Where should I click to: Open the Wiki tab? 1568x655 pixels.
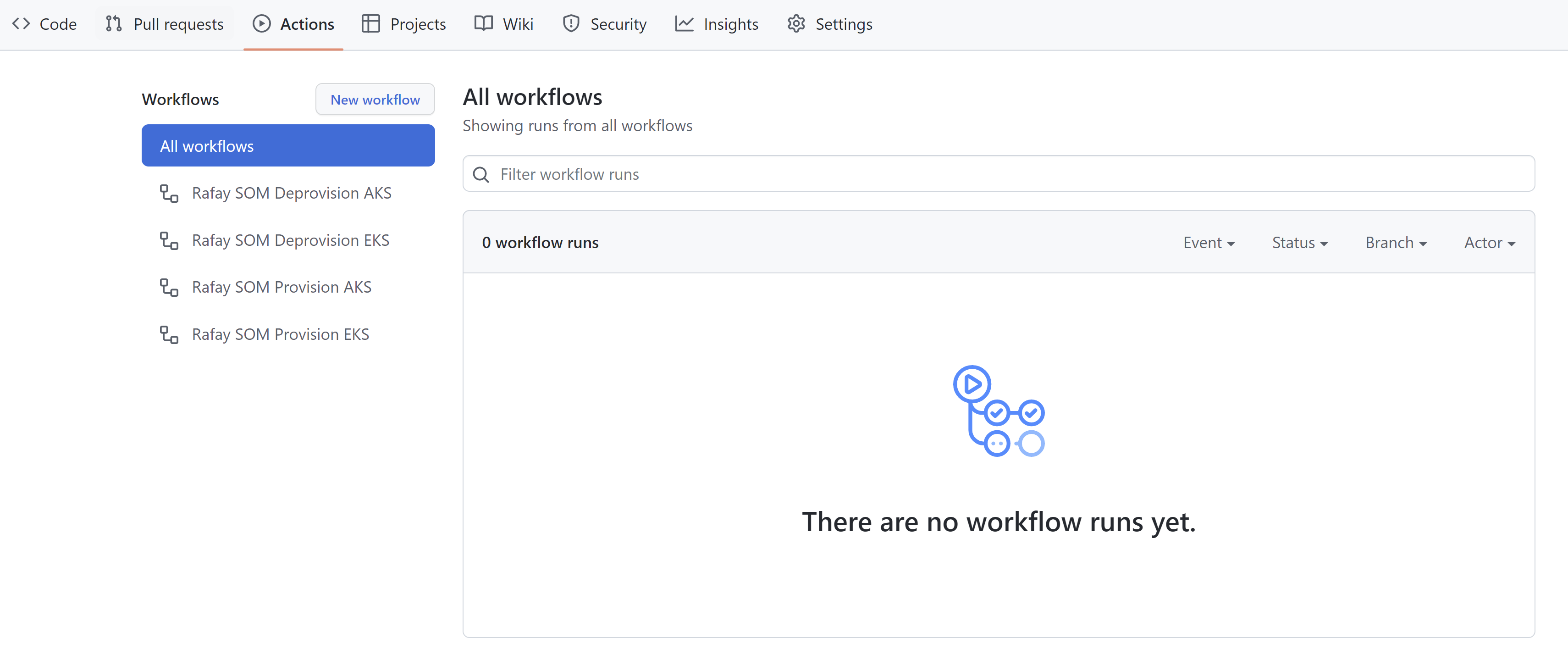504,24
